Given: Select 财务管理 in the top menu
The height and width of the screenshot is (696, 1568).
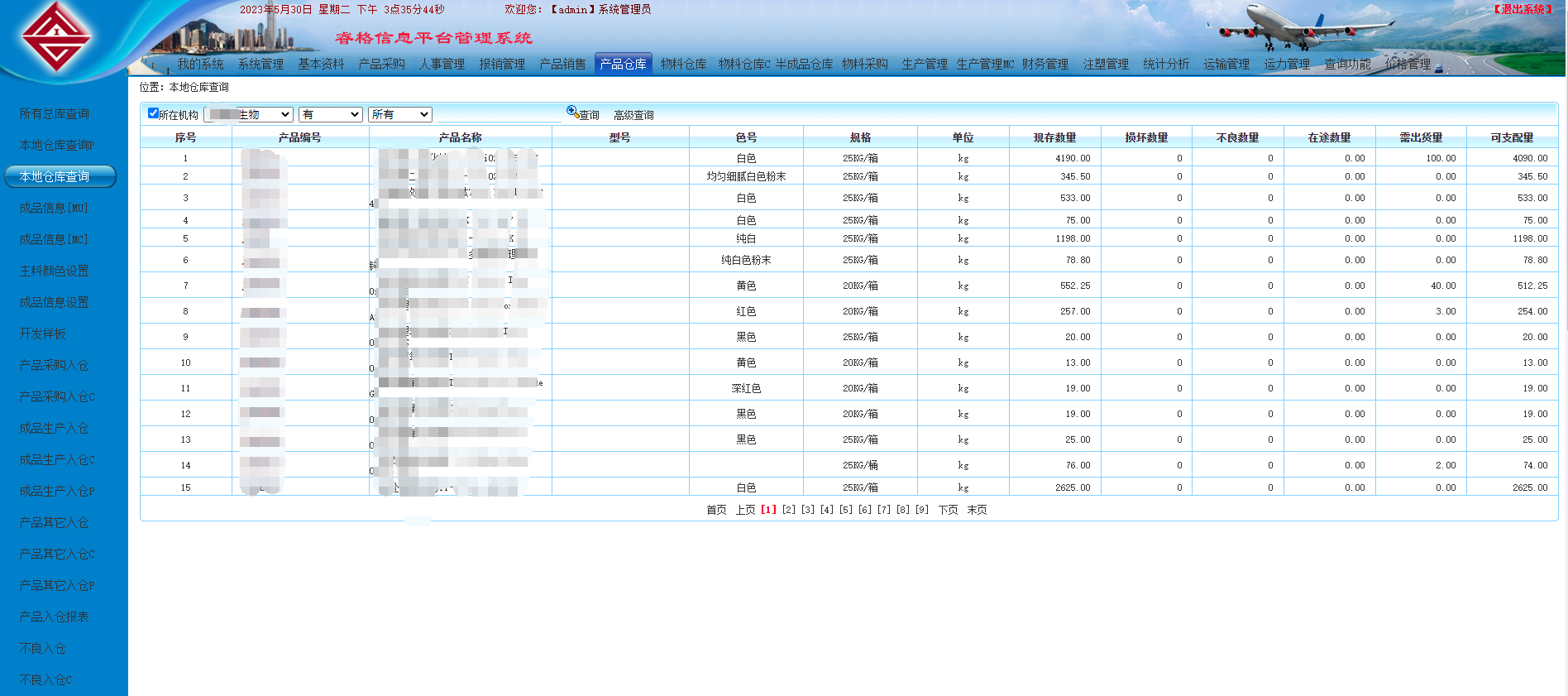Looking at the screenshot, I should [x=1045, y=65].
